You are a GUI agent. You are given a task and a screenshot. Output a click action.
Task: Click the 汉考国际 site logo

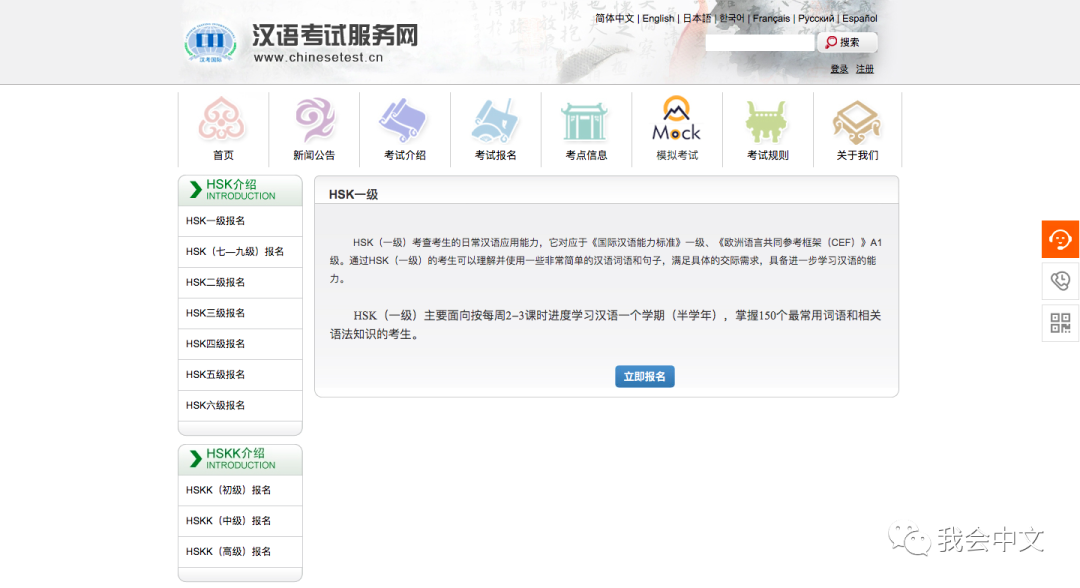210,43
